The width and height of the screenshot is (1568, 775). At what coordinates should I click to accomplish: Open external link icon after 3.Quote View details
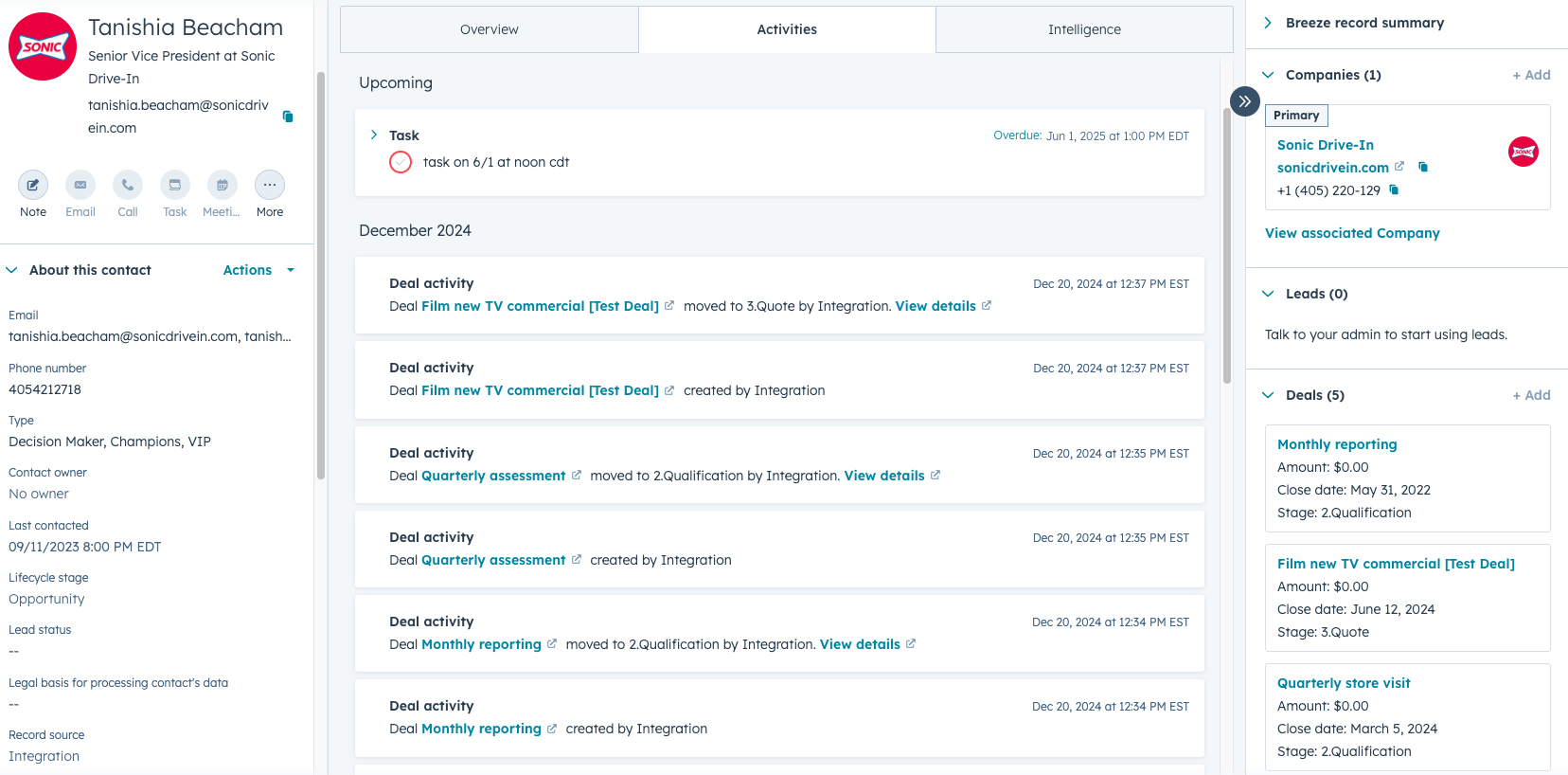[x=987, y=306]
